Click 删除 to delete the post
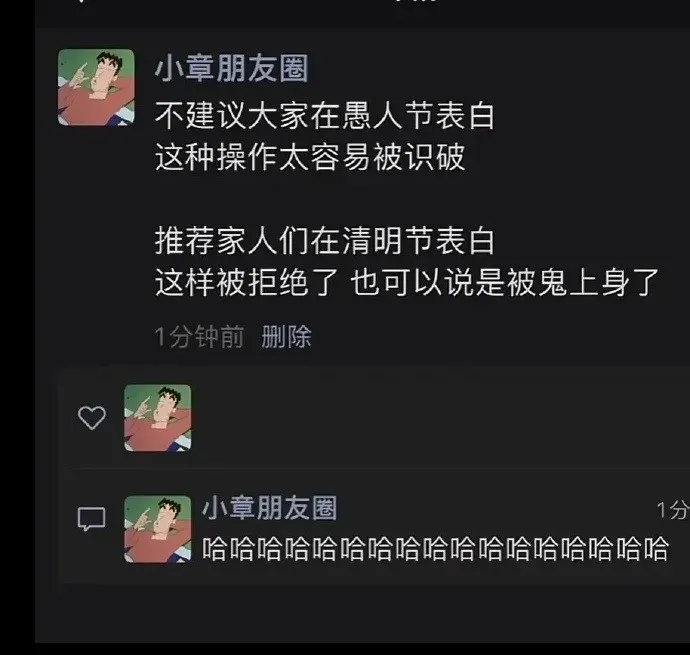 (286, 337)
